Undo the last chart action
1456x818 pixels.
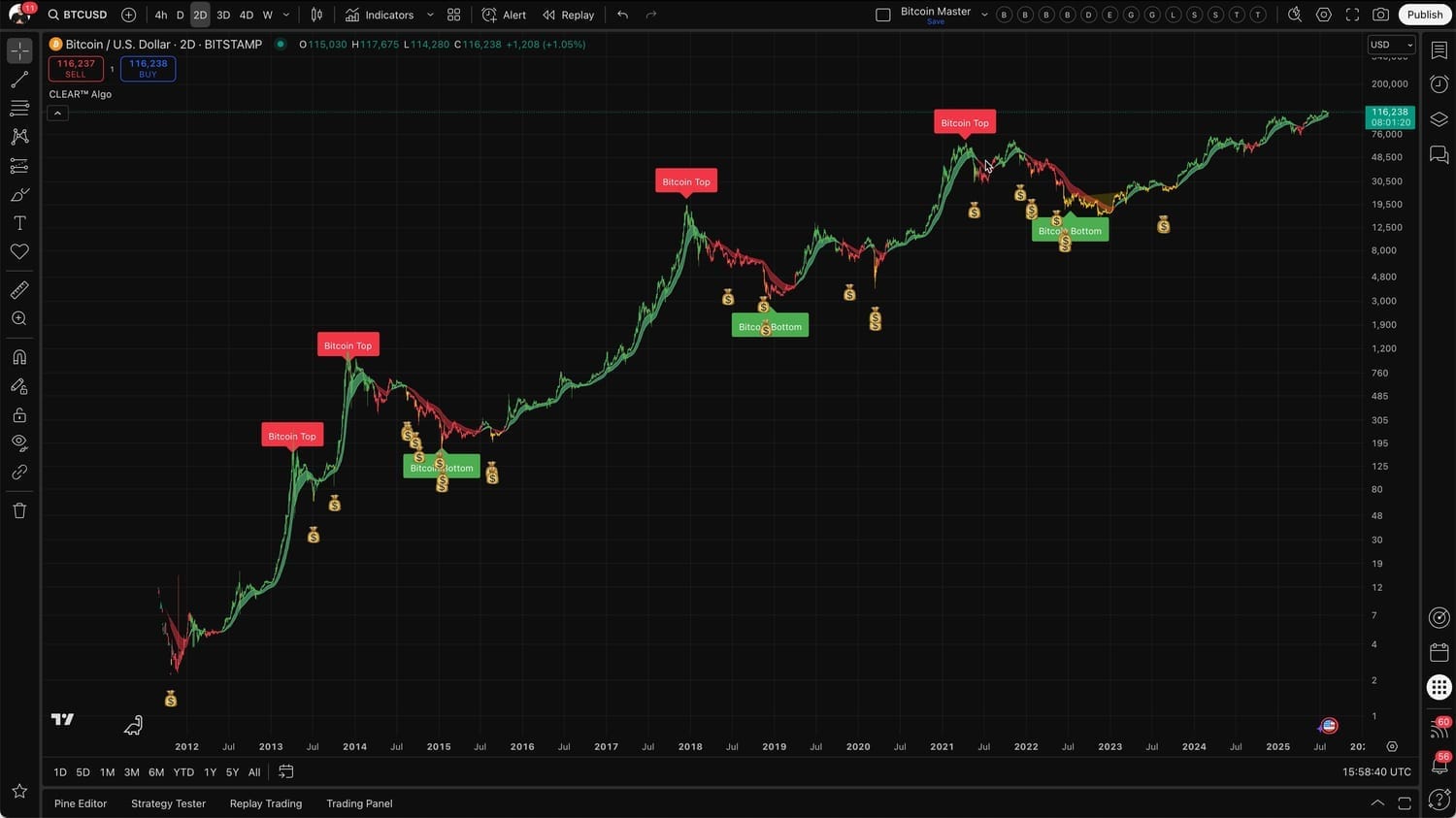(622, 15)
